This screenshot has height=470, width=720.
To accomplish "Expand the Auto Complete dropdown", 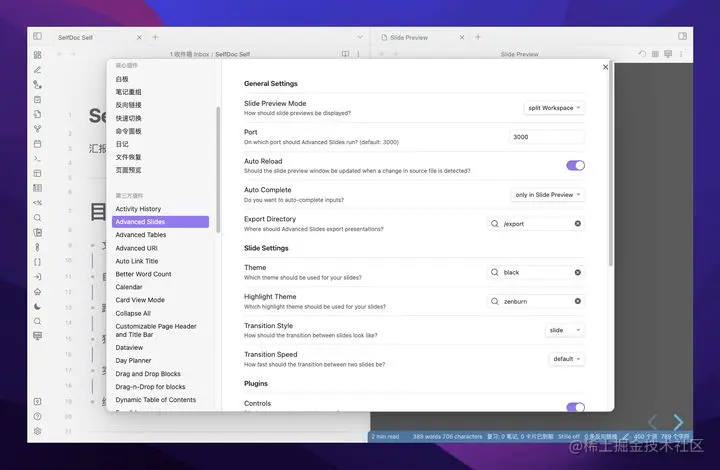I will pos(548,195).
